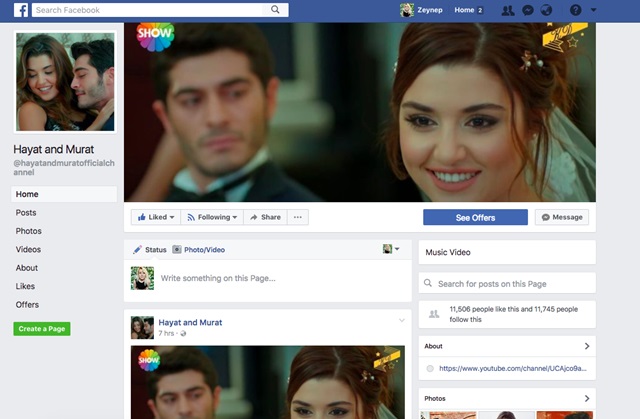Click the user avatar in the composer

pyautogui.click(x=142, y=278)
